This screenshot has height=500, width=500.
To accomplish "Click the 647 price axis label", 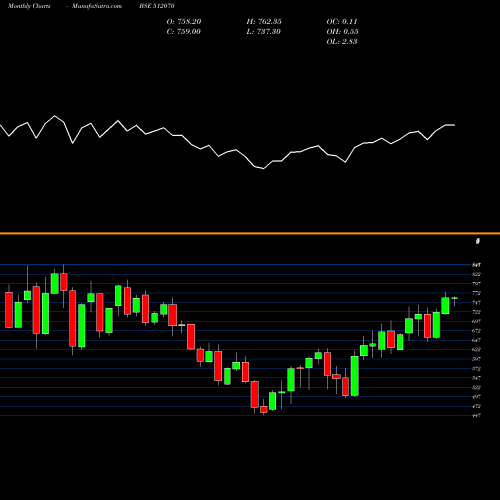I will click(x=476, y=340).
